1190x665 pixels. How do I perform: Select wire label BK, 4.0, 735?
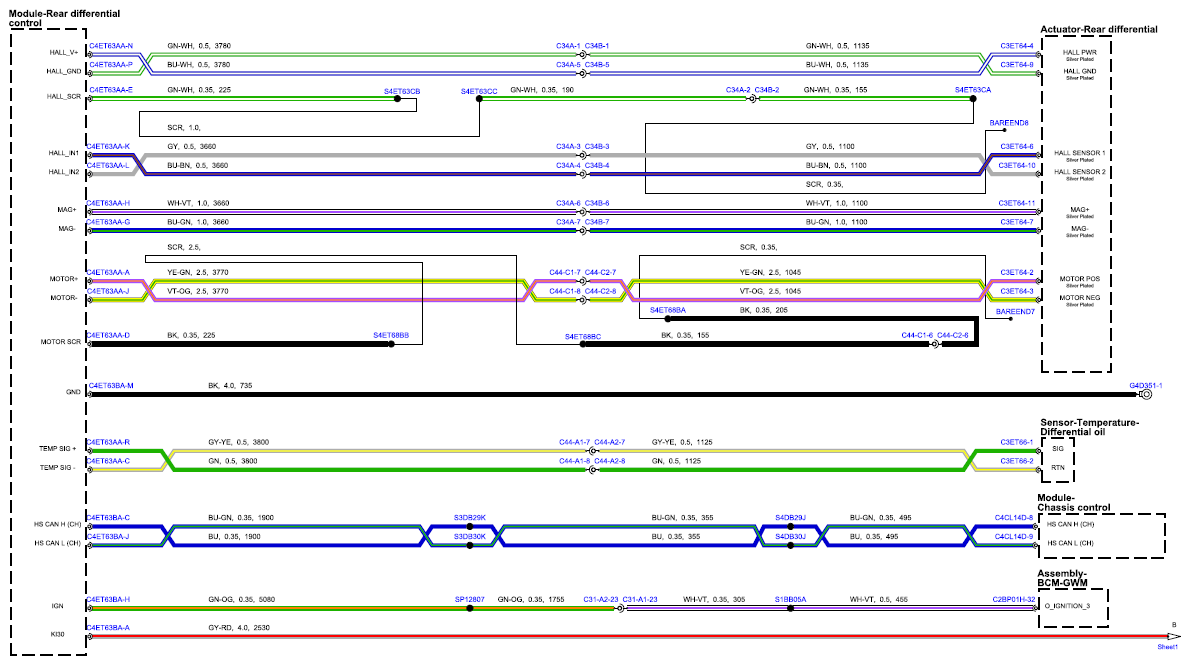230,386
